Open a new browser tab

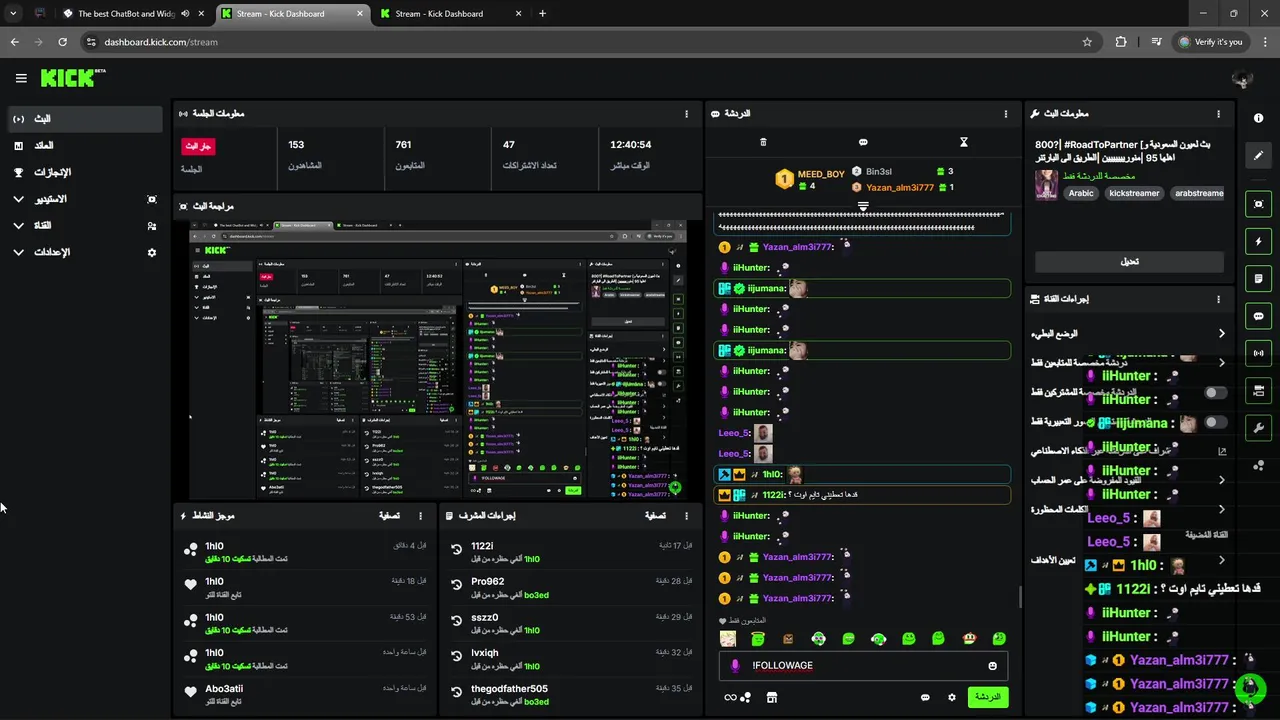click(542, 14)
